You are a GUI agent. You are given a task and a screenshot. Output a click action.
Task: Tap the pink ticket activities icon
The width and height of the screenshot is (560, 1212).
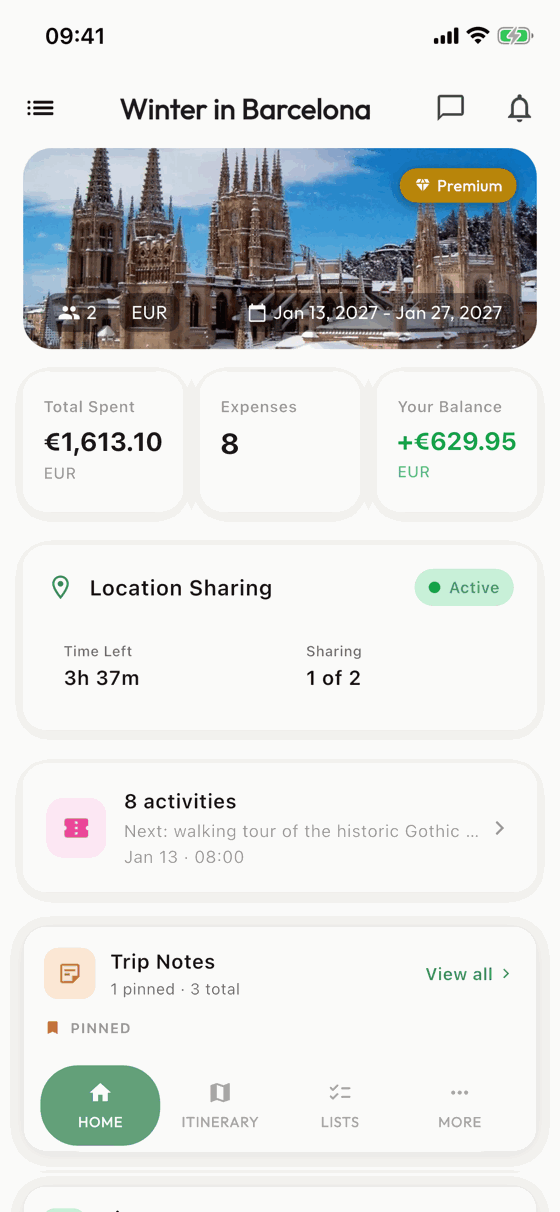coord(76,828)
